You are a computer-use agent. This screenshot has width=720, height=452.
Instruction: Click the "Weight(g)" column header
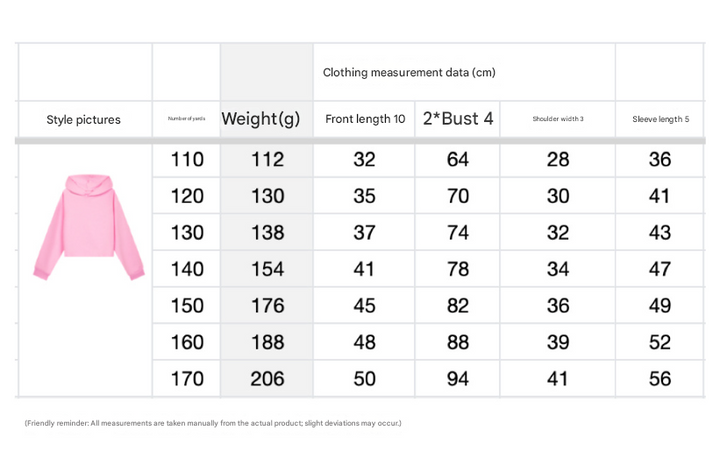point(261,119)
